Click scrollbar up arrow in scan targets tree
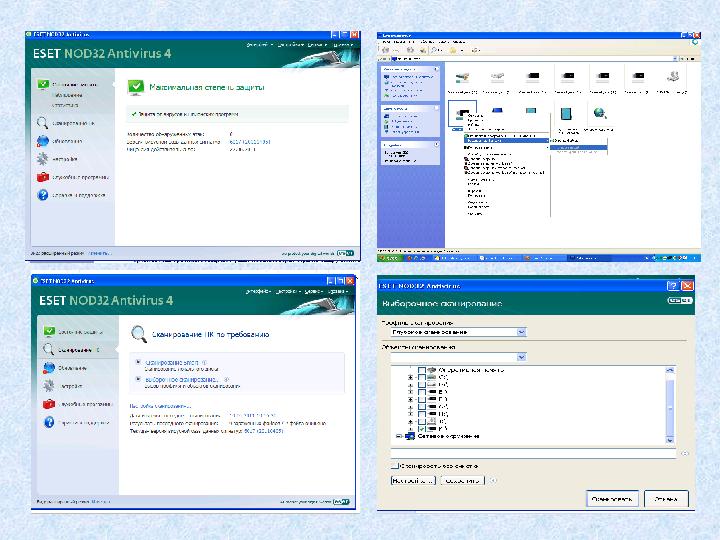Screen dimensions: 720x540 670,370
